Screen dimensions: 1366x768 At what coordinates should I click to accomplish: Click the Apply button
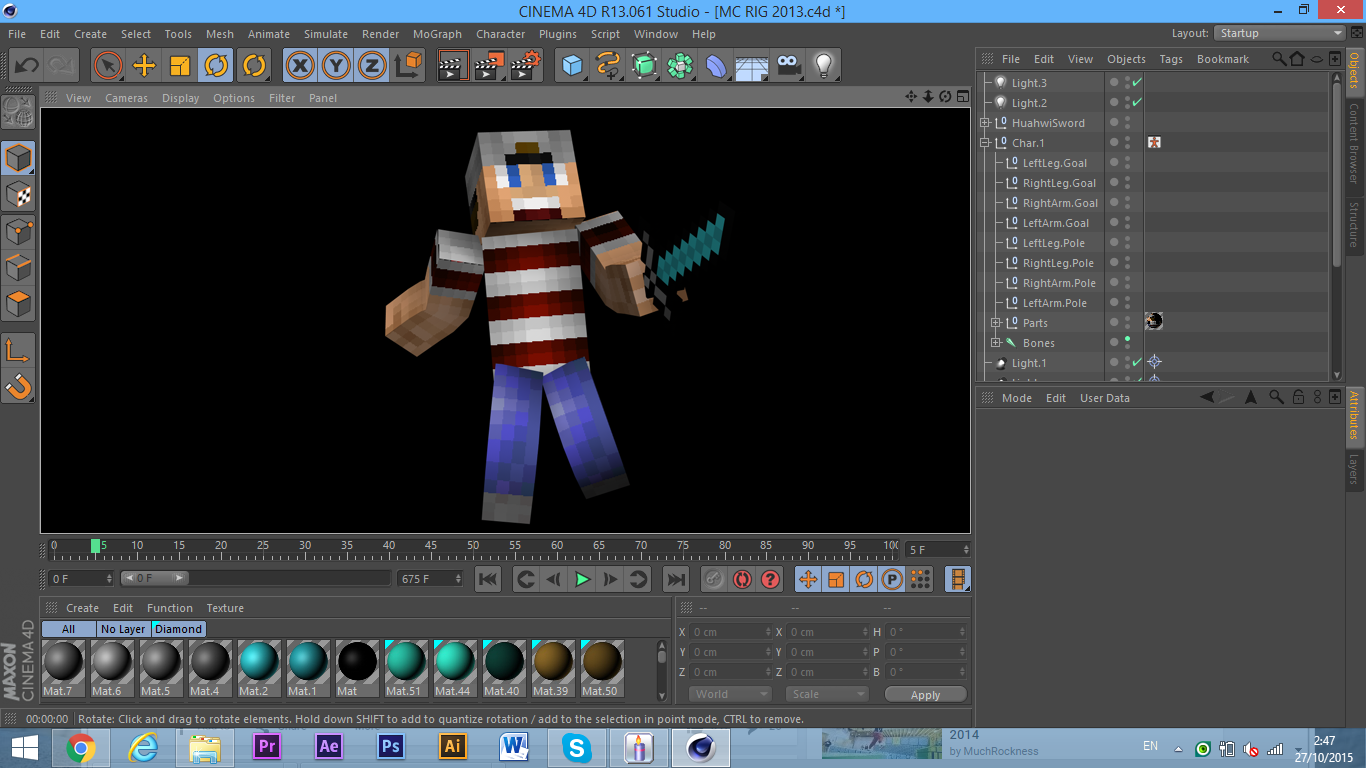(x=926, y=694)
